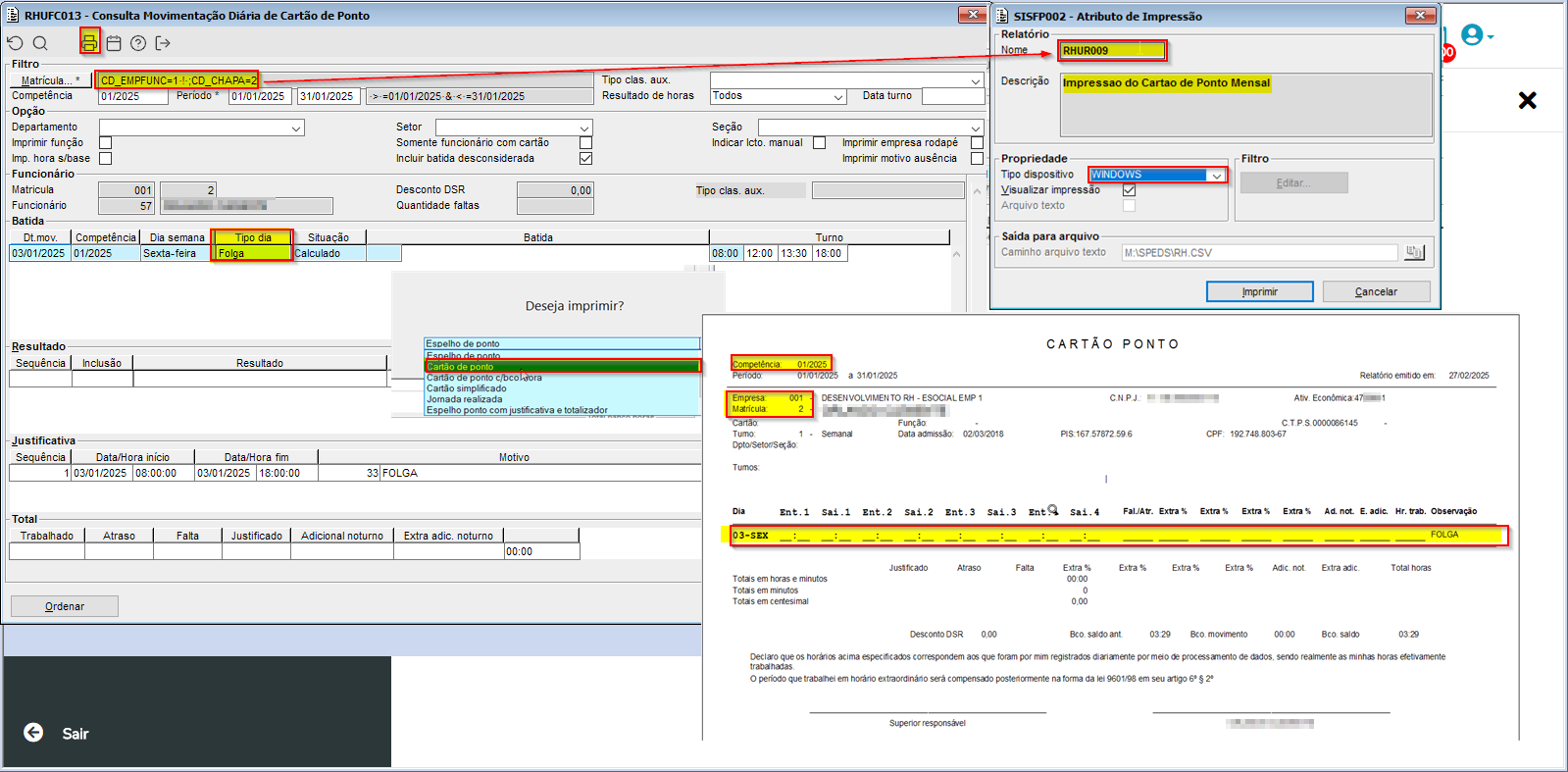Click the large black X icon
The image size is (1568, 772).
point(1527,100)
